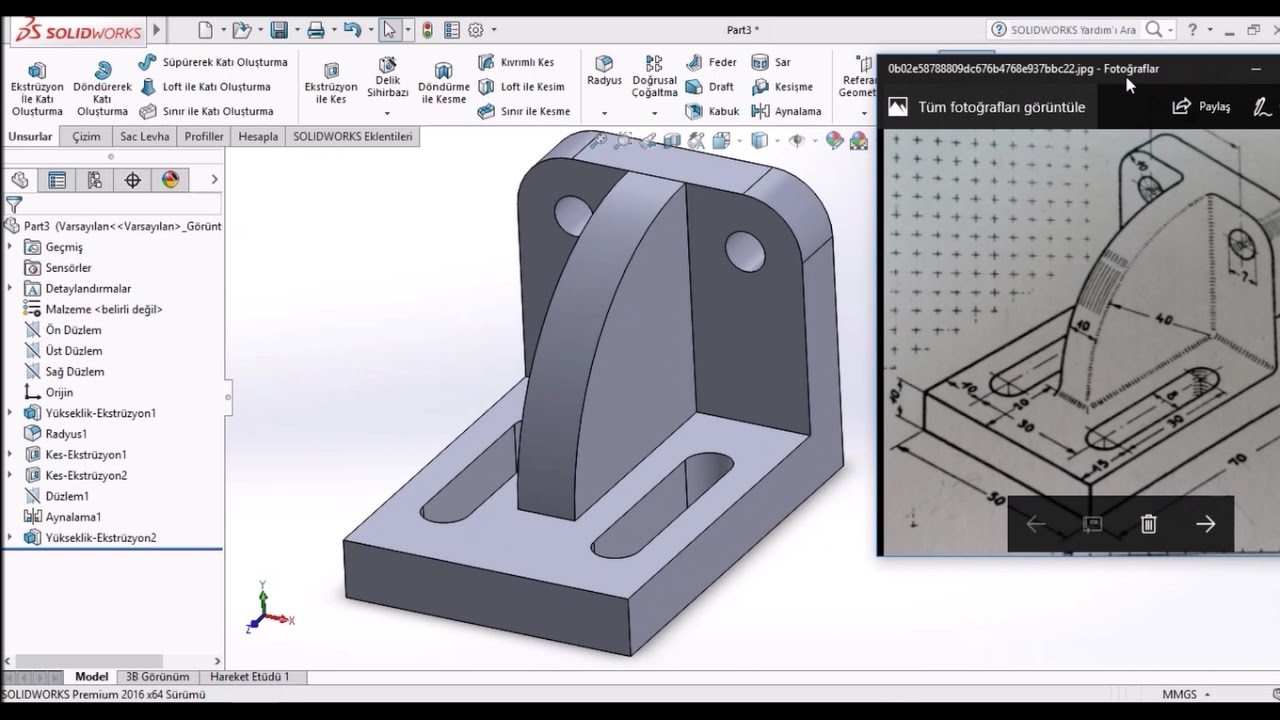Click the Loft ile Kesim tool
The image size is (1280, 720).
pos(521,87)
